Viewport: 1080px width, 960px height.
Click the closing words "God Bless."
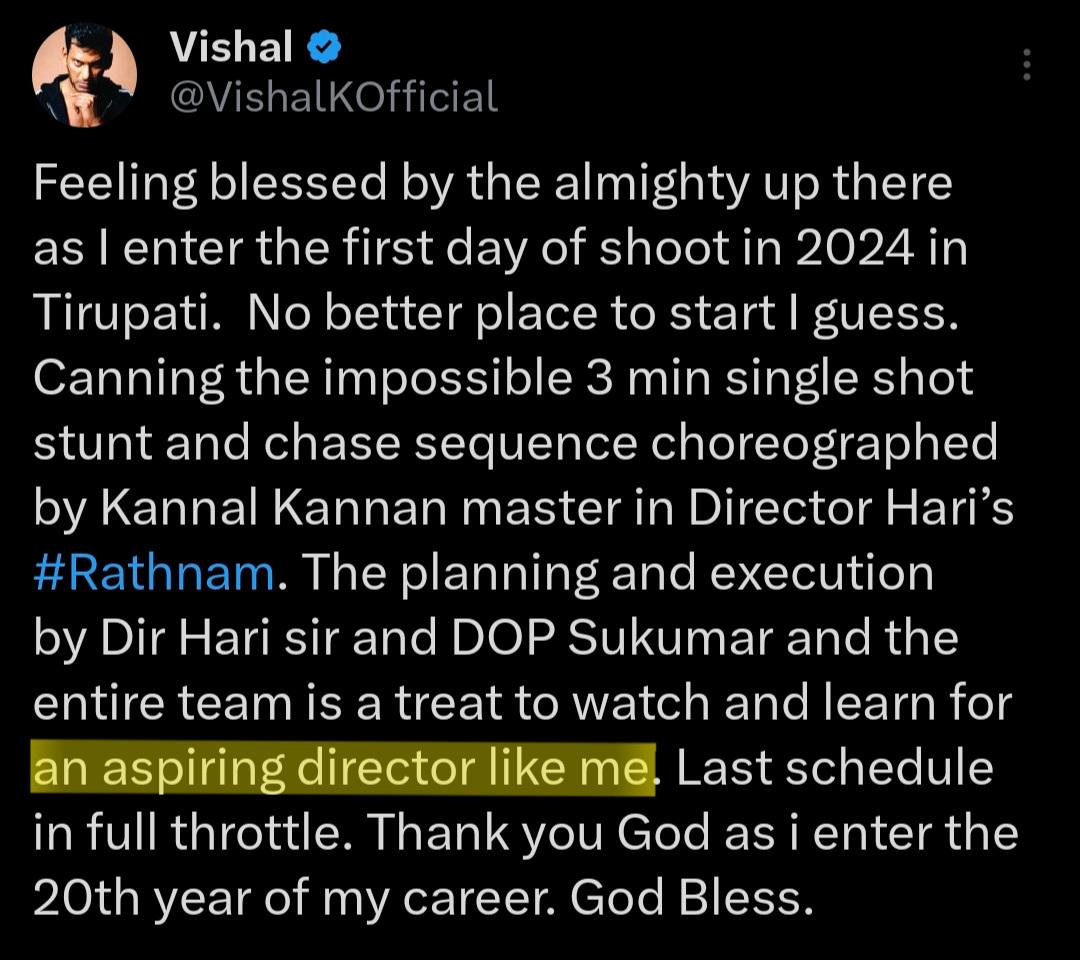[x=689, y=900]
